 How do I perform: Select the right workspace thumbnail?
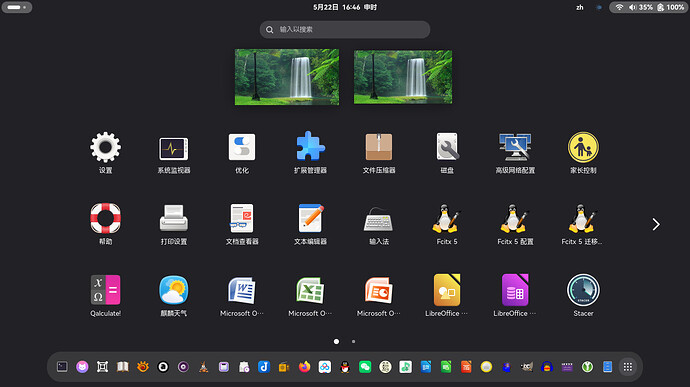(403, 77)
